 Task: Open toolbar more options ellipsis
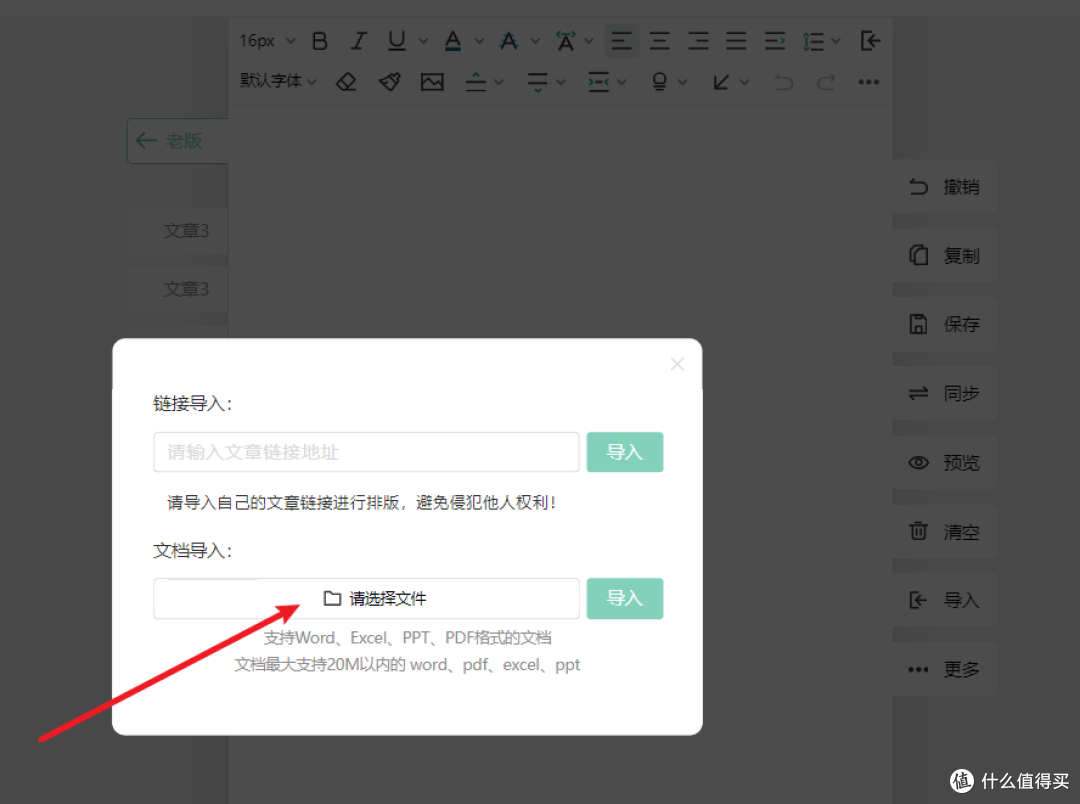(x=869, y=82)
